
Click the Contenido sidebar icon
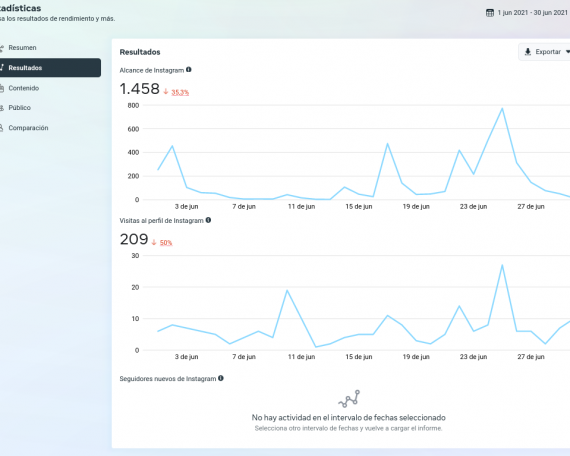[x=1, y=88]
